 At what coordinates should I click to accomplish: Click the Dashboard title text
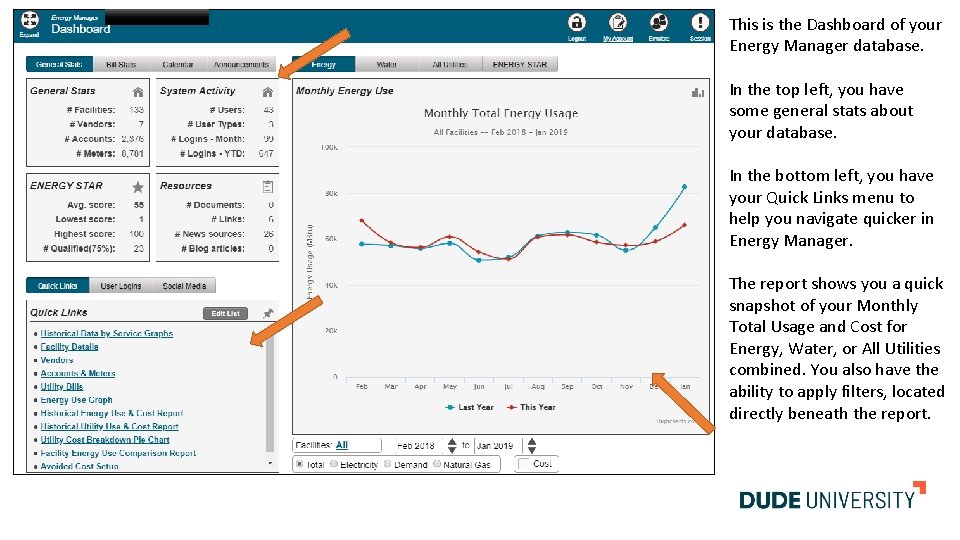[81, 29]
